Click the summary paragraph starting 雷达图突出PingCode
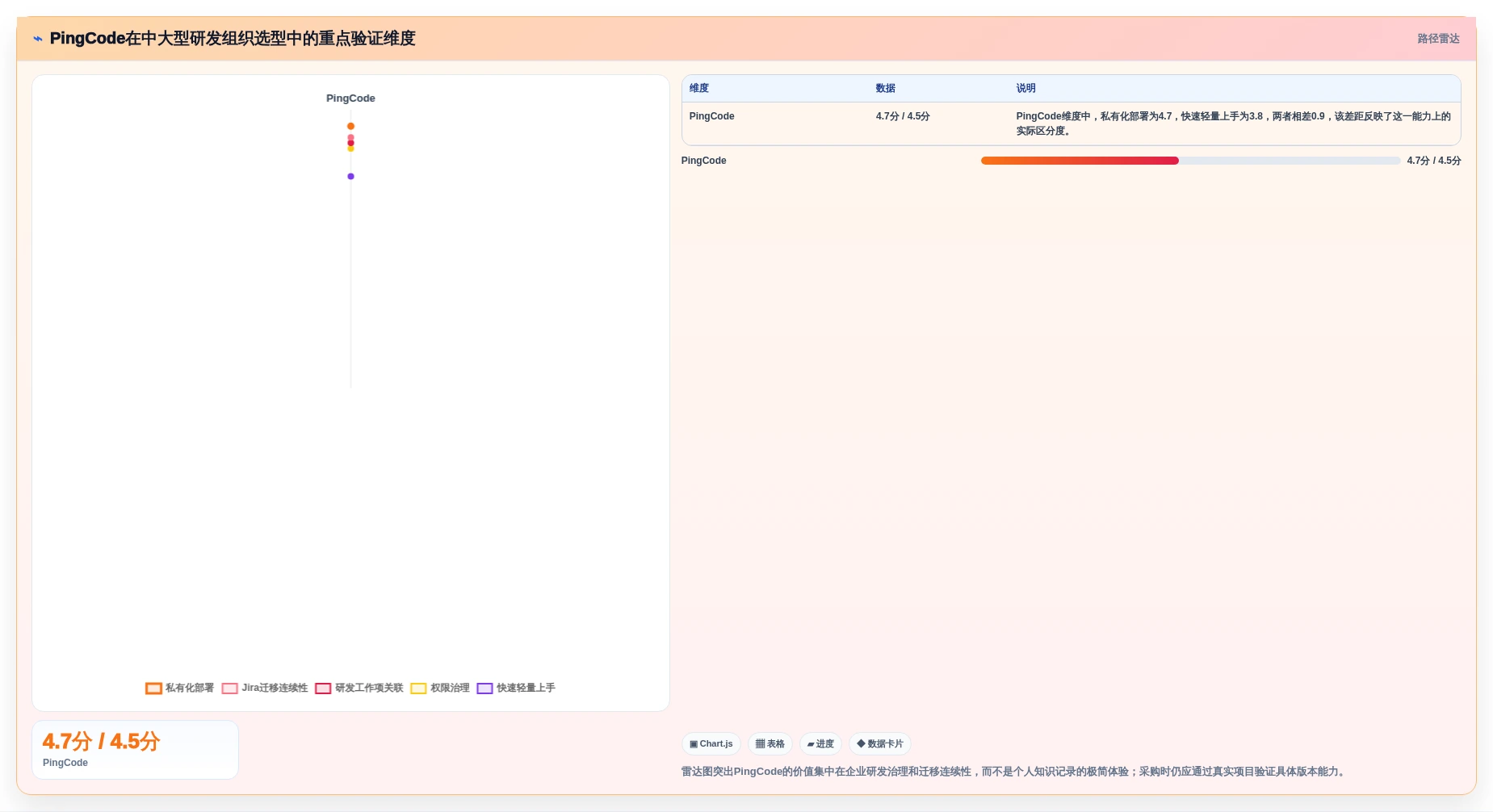The height and width of the screenshot is (812, 1493). tap(1015, 772)
